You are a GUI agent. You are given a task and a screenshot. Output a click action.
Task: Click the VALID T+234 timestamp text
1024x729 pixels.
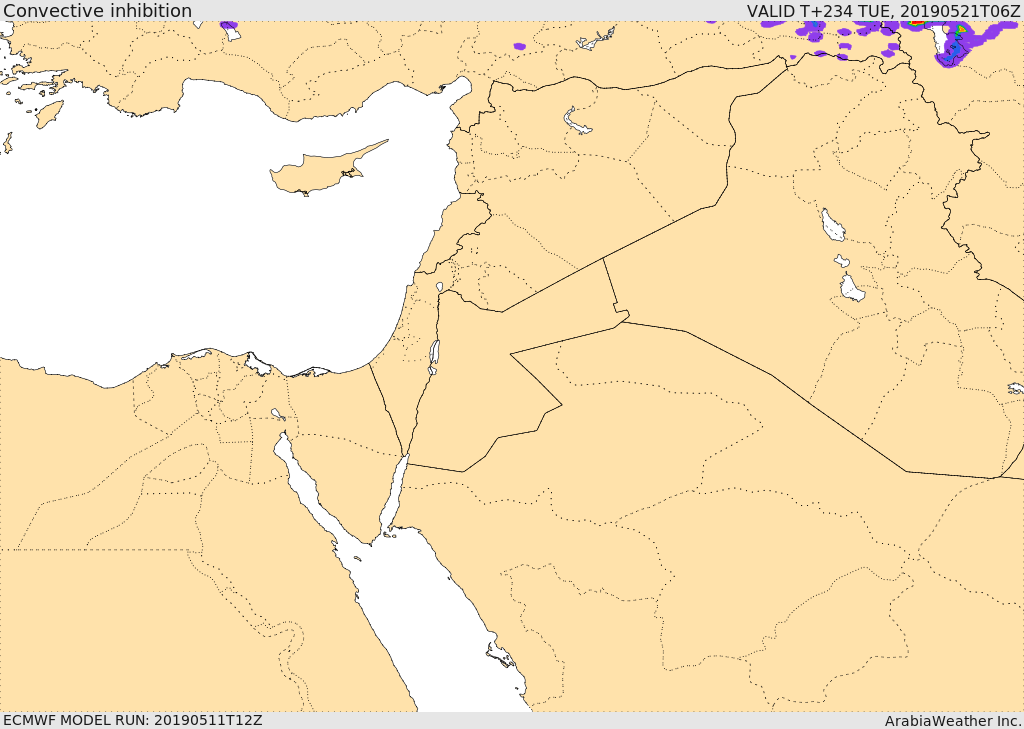[x=883, y=11]
